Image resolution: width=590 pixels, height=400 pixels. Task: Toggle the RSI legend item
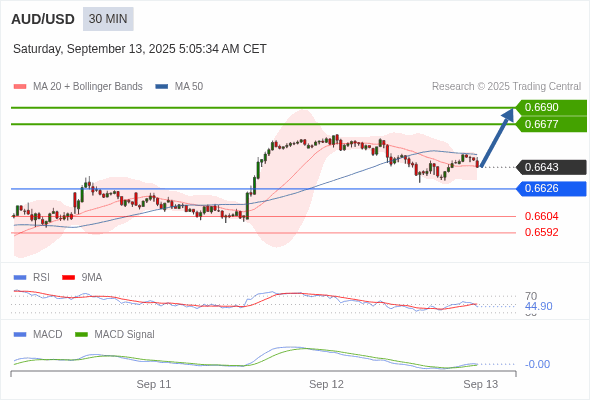coord(32,277)
